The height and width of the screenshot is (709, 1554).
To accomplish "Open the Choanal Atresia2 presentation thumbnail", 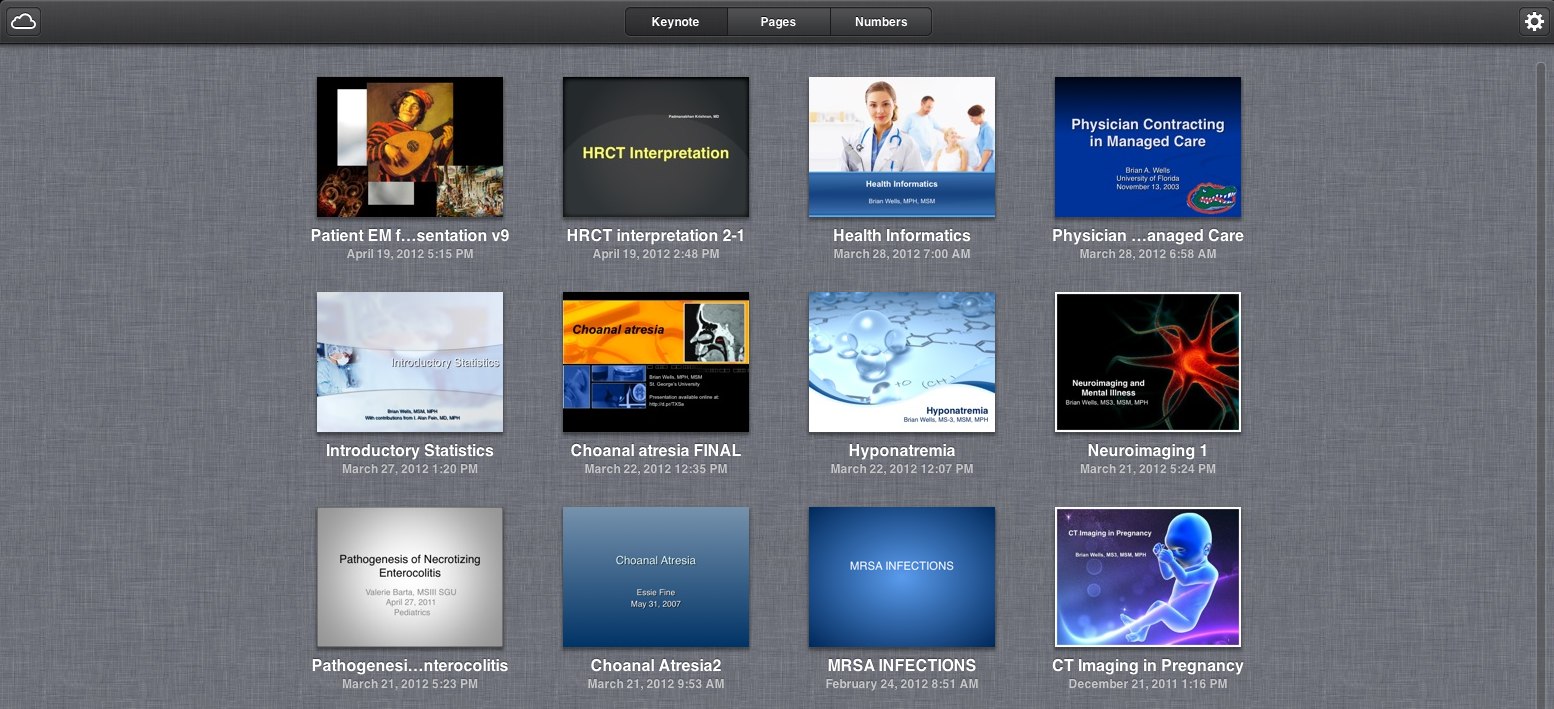I will click(656, 577).
